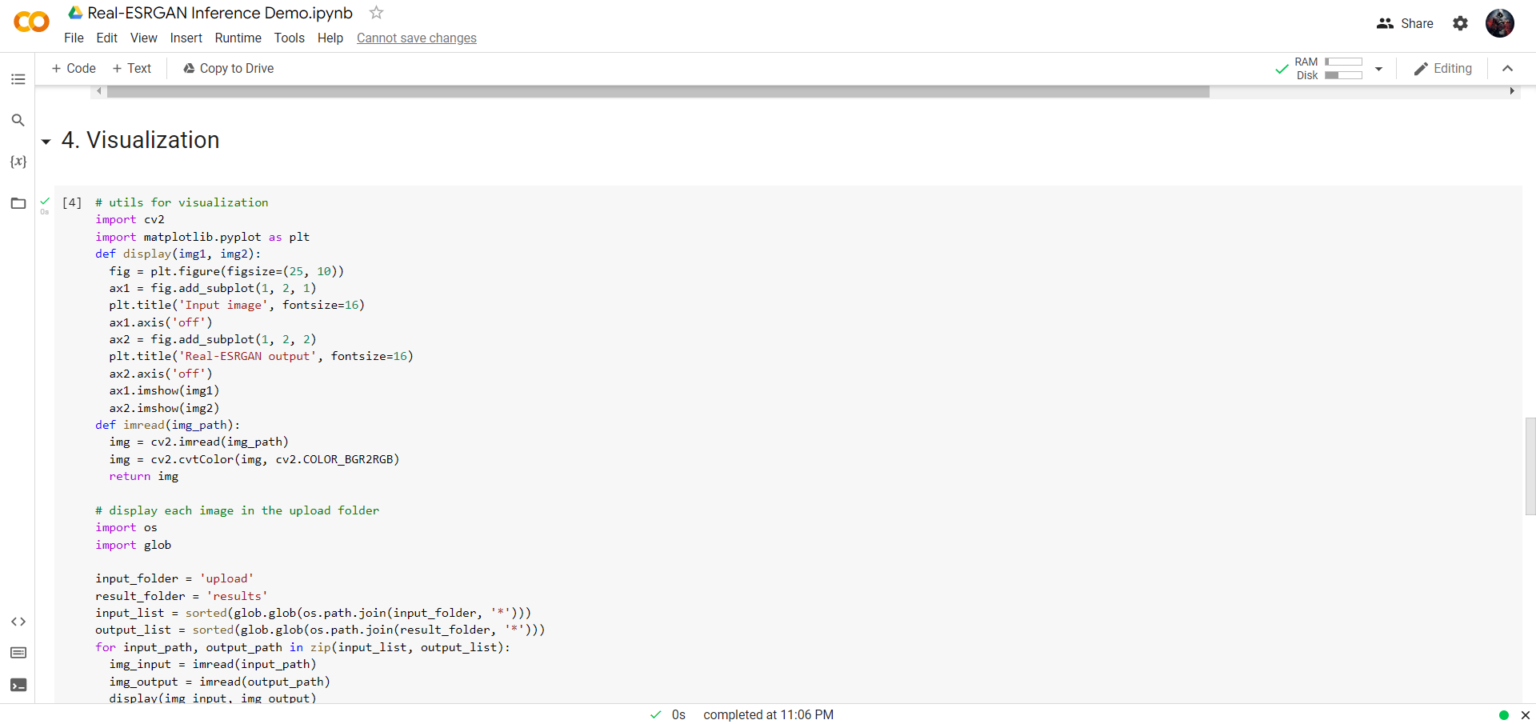Open the command palette icon
The width and height of the screenshot is (1536, 724).
point(18,653)
